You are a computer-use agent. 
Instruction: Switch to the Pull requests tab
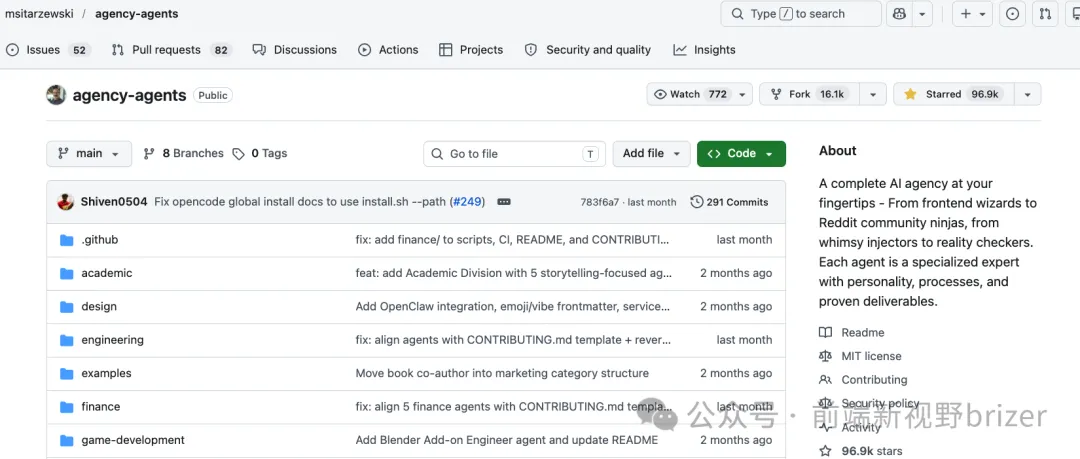pos(172,50)
